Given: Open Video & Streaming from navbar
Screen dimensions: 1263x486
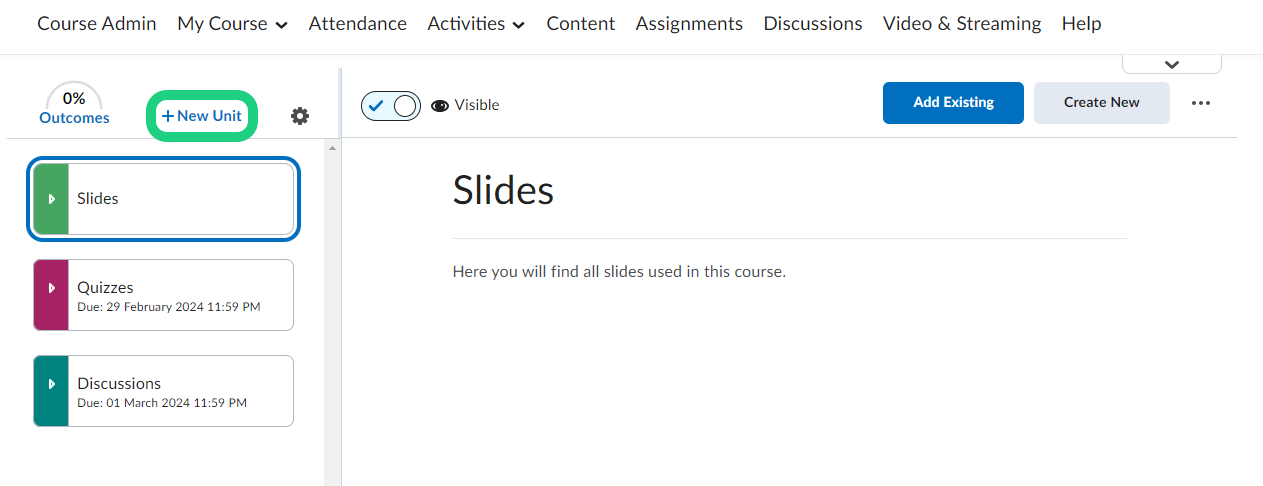Looking at the screenshot, I should tap(961, 23).
